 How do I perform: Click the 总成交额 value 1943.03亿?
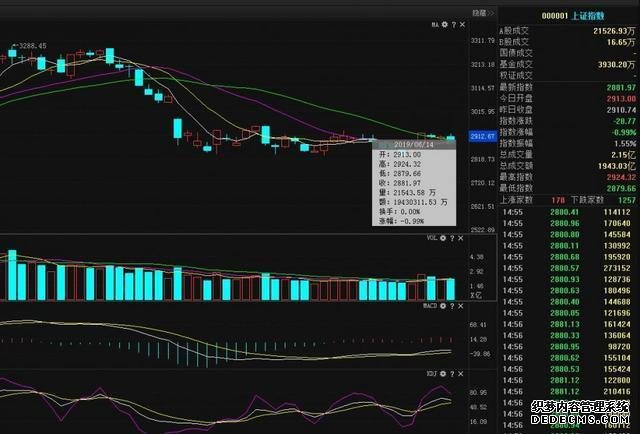pos(617,166)
